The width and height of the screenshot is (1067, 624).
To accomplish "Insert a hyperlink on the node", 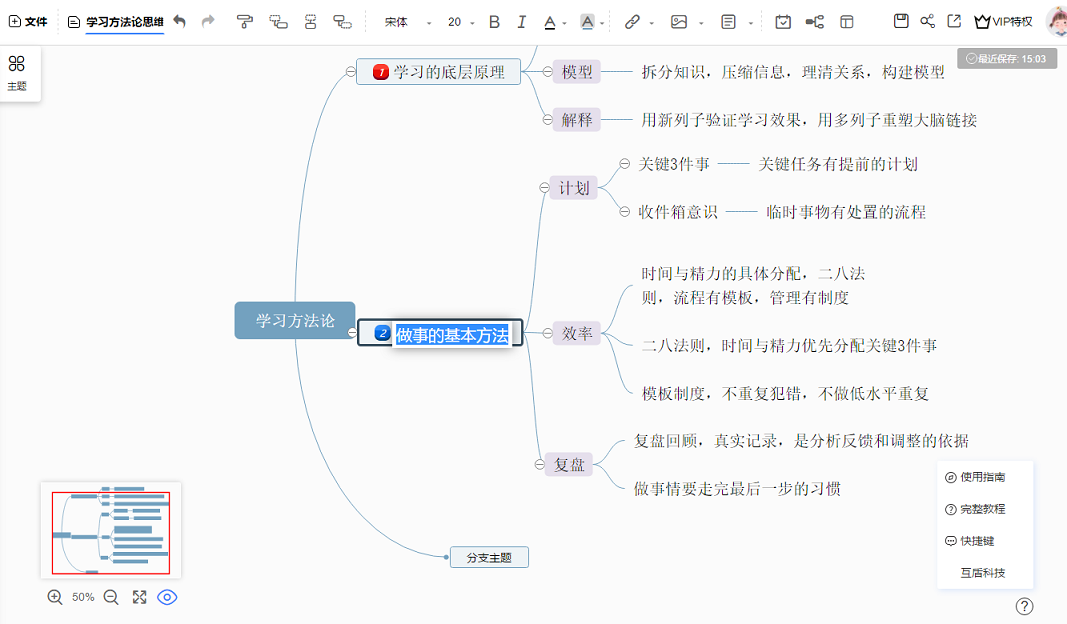I will (633, 21).
